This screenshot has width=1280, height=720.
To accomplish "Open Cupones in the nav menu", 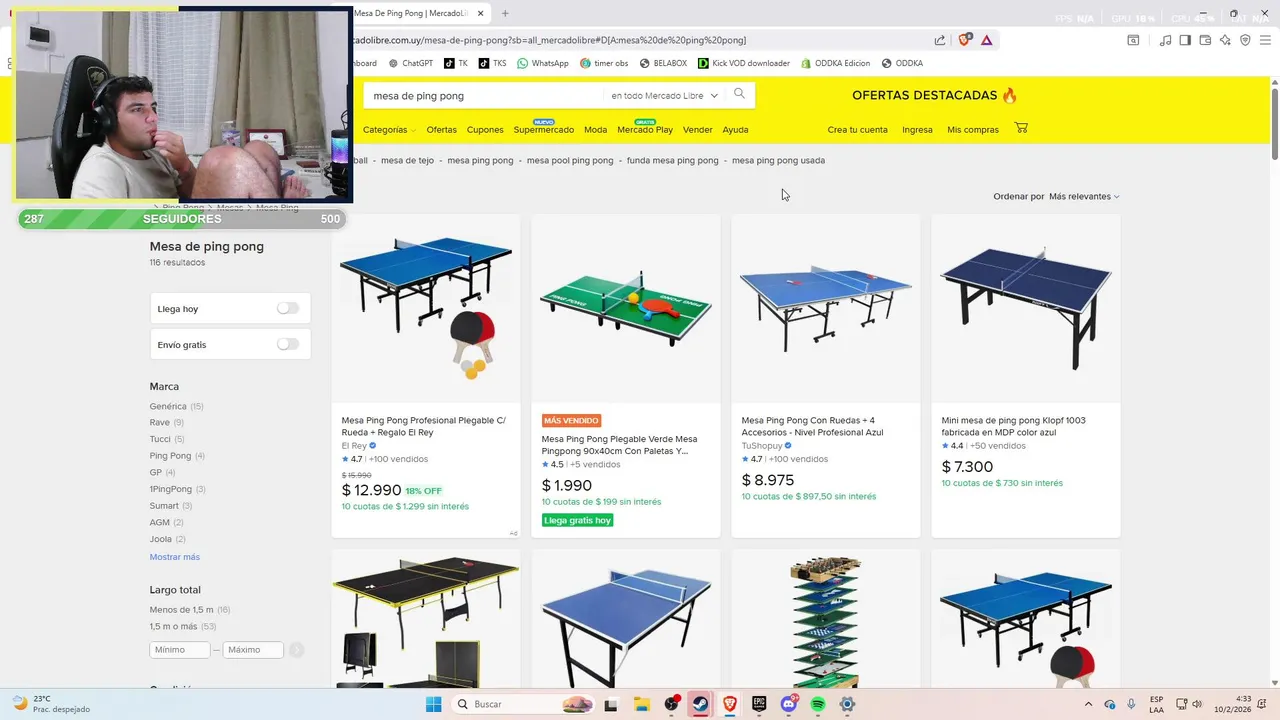I will pos(485,130).
